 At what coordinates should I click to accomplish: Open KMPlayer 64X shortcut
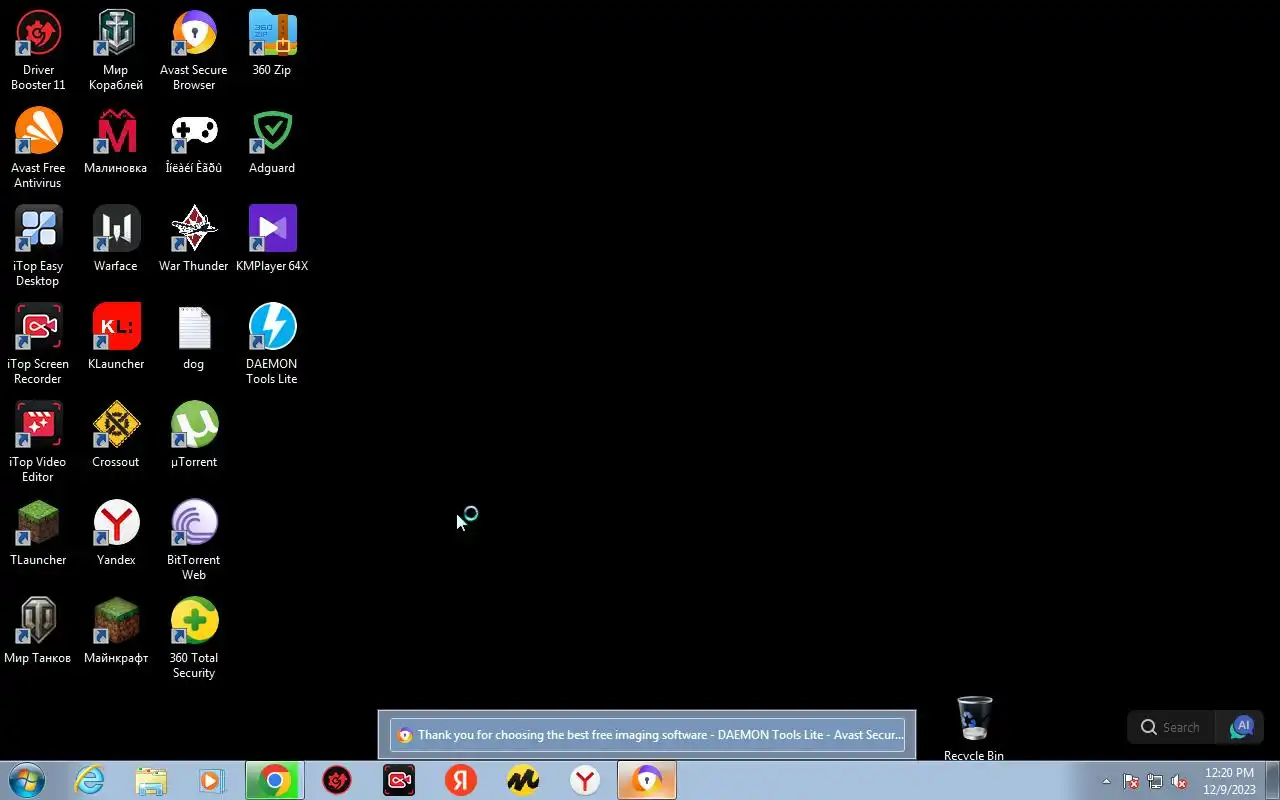[272, 239]
